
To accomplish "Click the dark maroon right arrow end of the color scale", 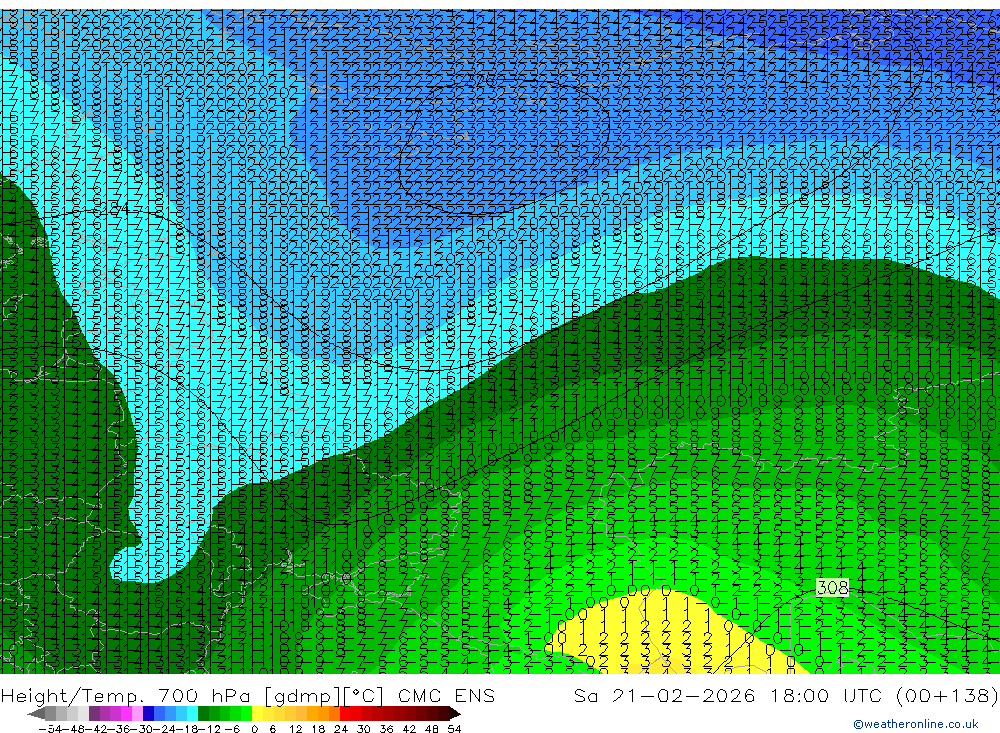I will (455, 714).
